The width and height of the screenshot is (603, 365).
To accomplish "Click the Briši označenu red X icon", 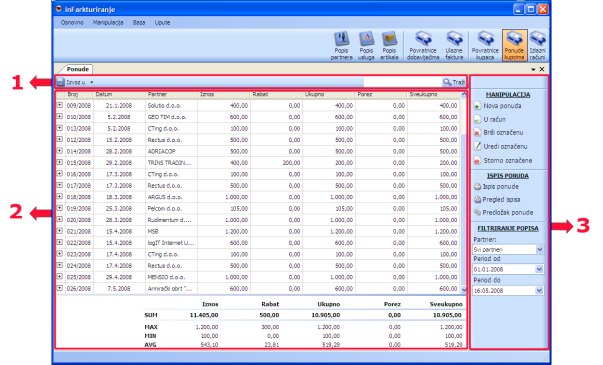I will tap(477, 133).
